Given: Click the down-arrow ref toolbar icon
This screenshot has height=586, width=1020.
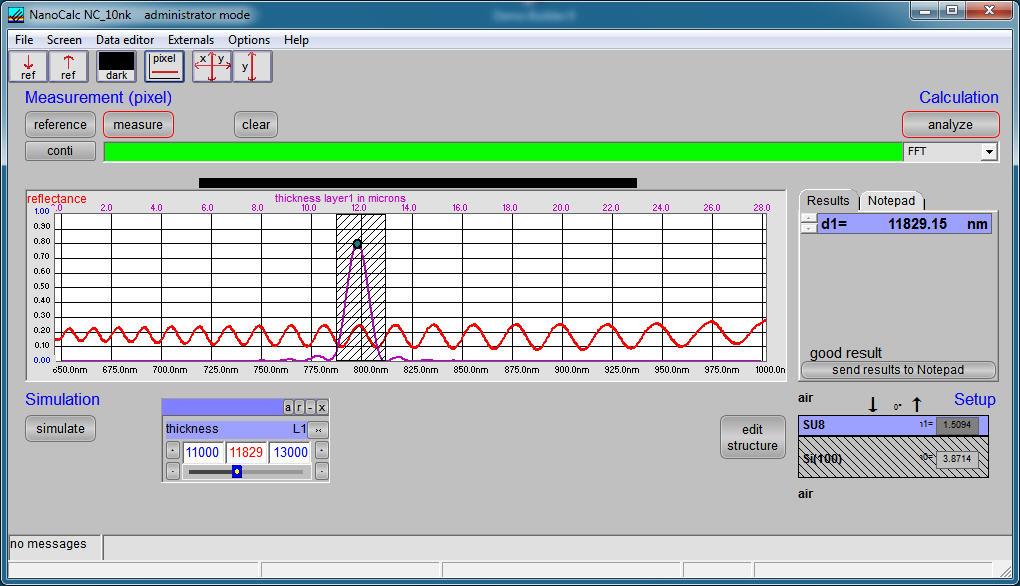Looking at the screenshot, I should pos(28,67).
